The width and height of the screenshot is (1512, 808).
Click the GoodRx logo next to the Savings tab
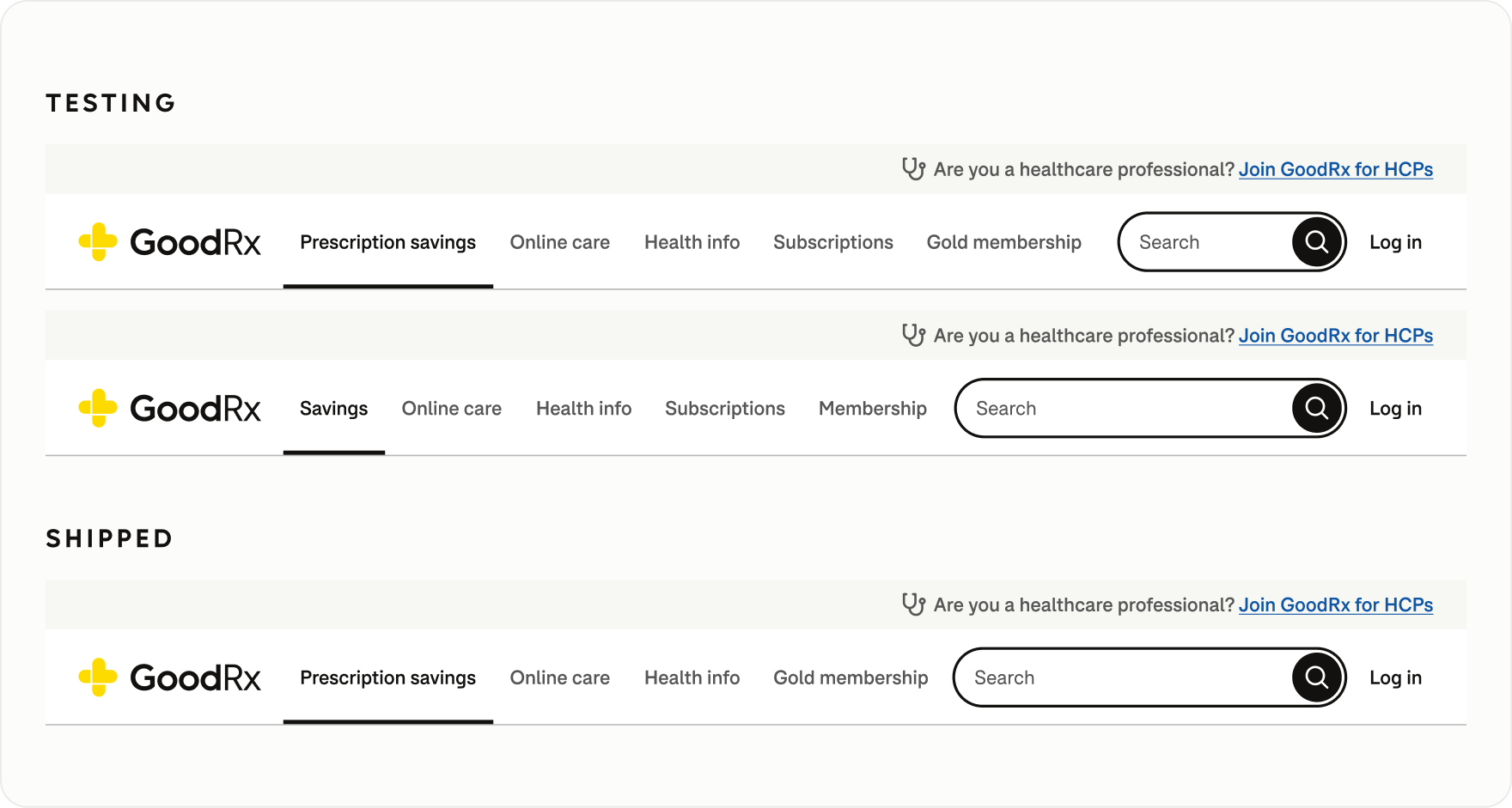click(169, 408)
